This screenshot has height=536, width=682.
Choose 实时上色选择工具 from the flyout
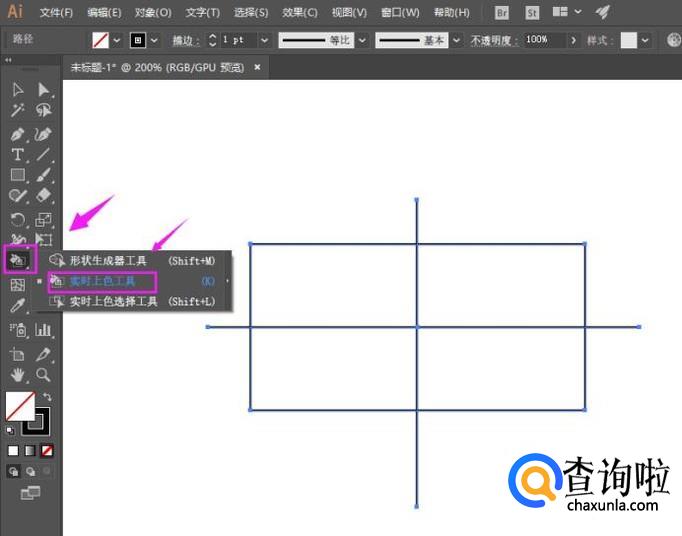(132, 301)
